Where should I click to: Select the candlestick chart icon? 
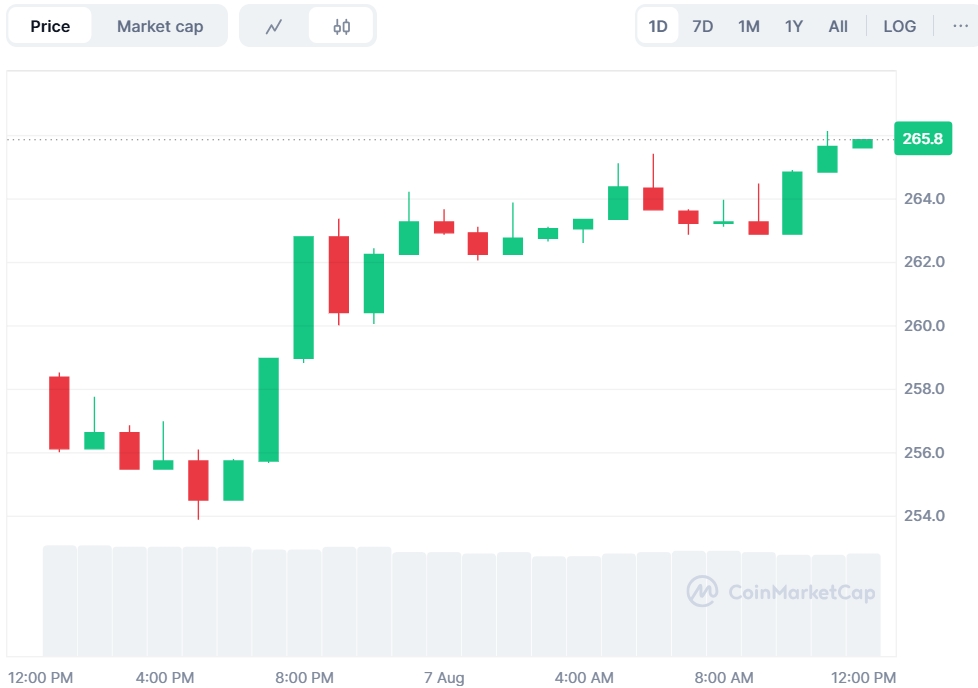(341, 27)
